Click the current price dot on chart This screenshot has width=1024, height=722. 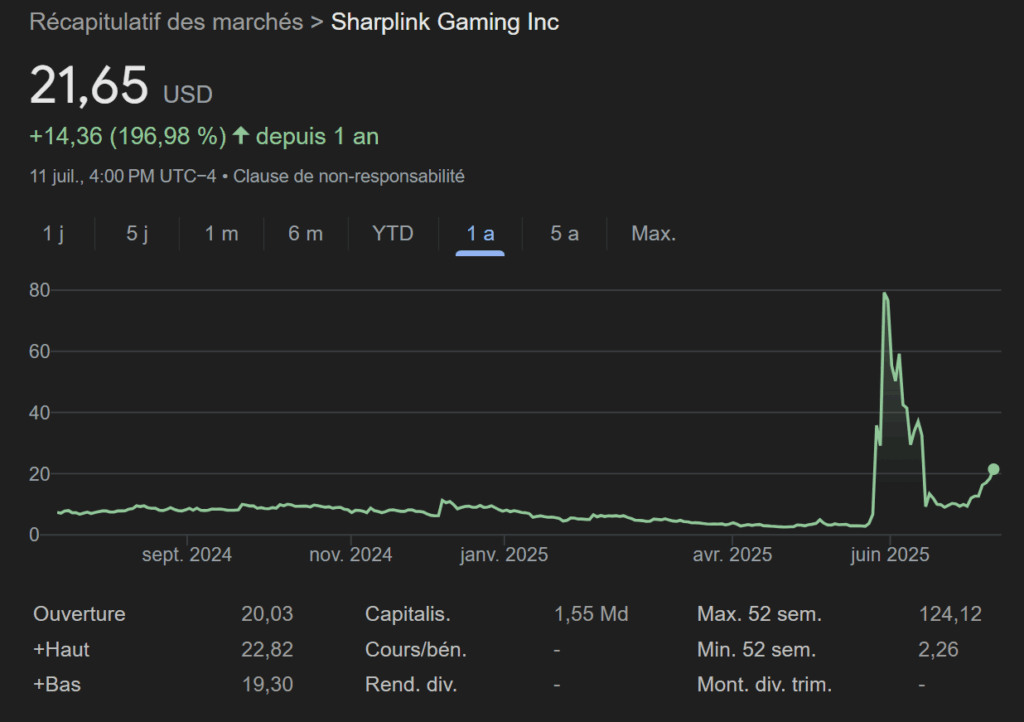(x=993, y=469)
